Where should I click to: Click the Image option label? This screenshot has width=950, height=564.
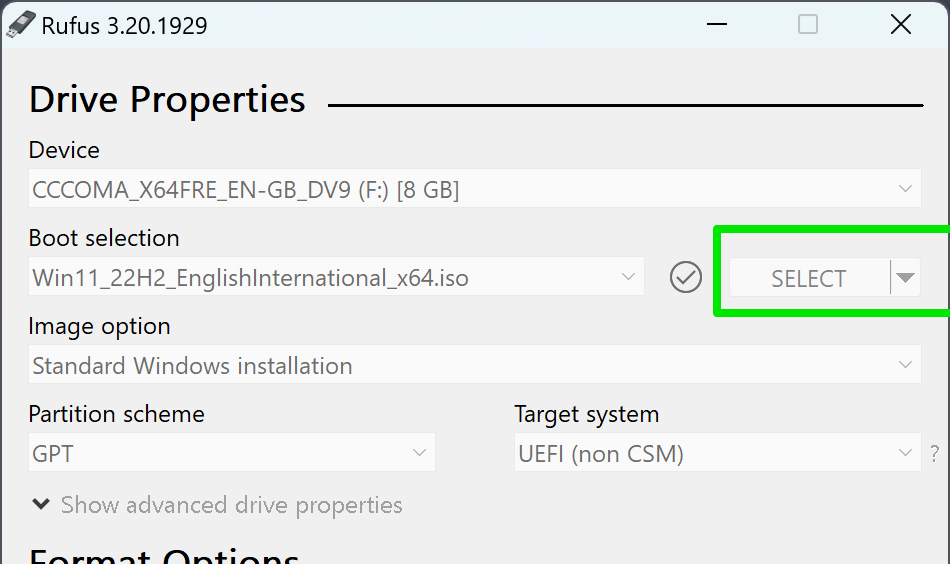click(99, 326)
